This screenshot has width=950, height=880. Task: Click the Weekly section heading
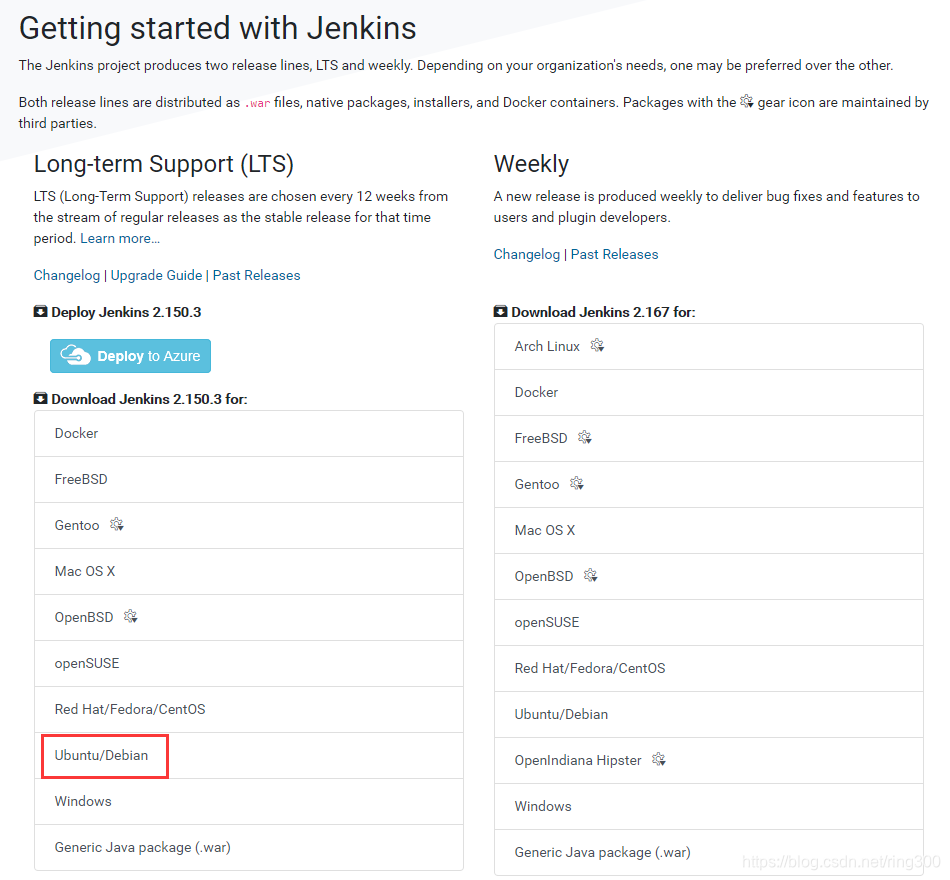pyautogui.click(x=531, y=164)
